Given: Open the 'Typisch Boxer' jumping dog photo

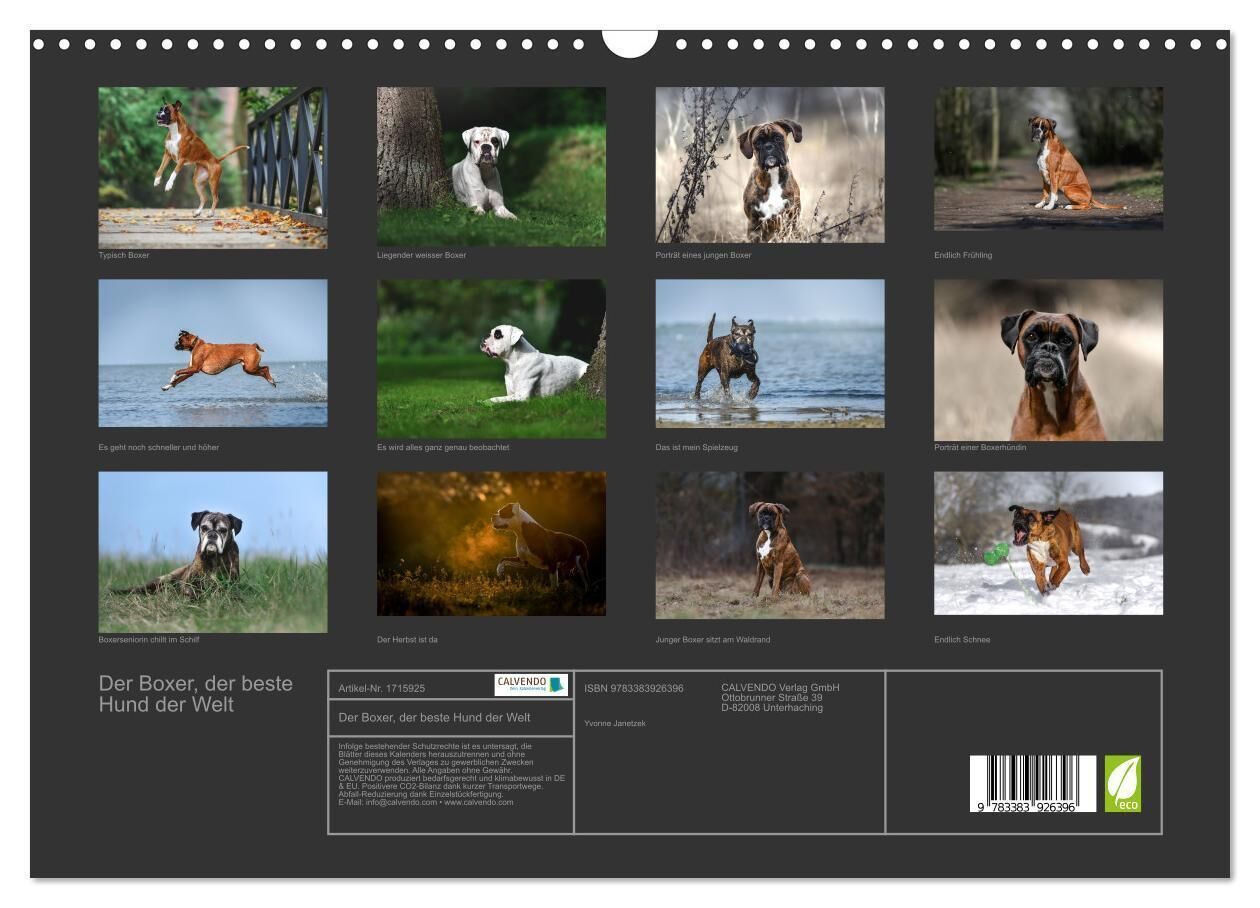Looking at the screenshot, I should (212, 167).
